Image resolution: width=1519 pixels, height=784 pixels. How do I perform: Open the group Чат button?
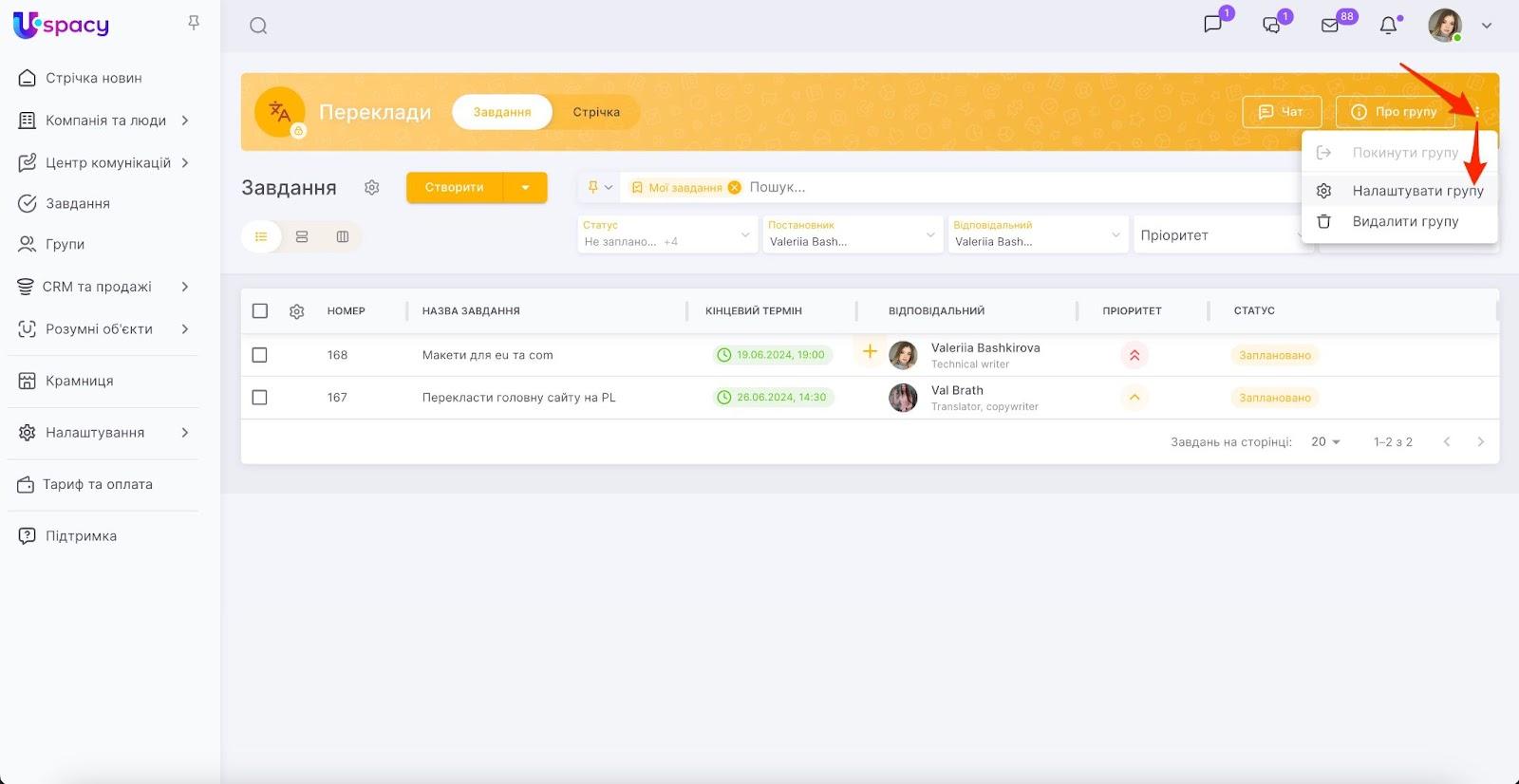tap(1281, 112)
